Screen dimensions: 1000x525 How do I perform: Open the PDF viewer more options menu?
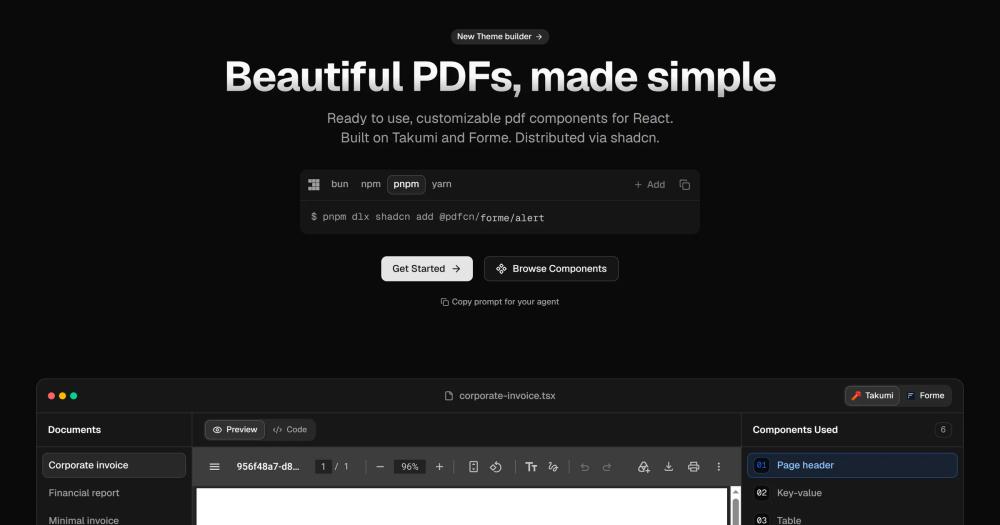coord(718,467)
